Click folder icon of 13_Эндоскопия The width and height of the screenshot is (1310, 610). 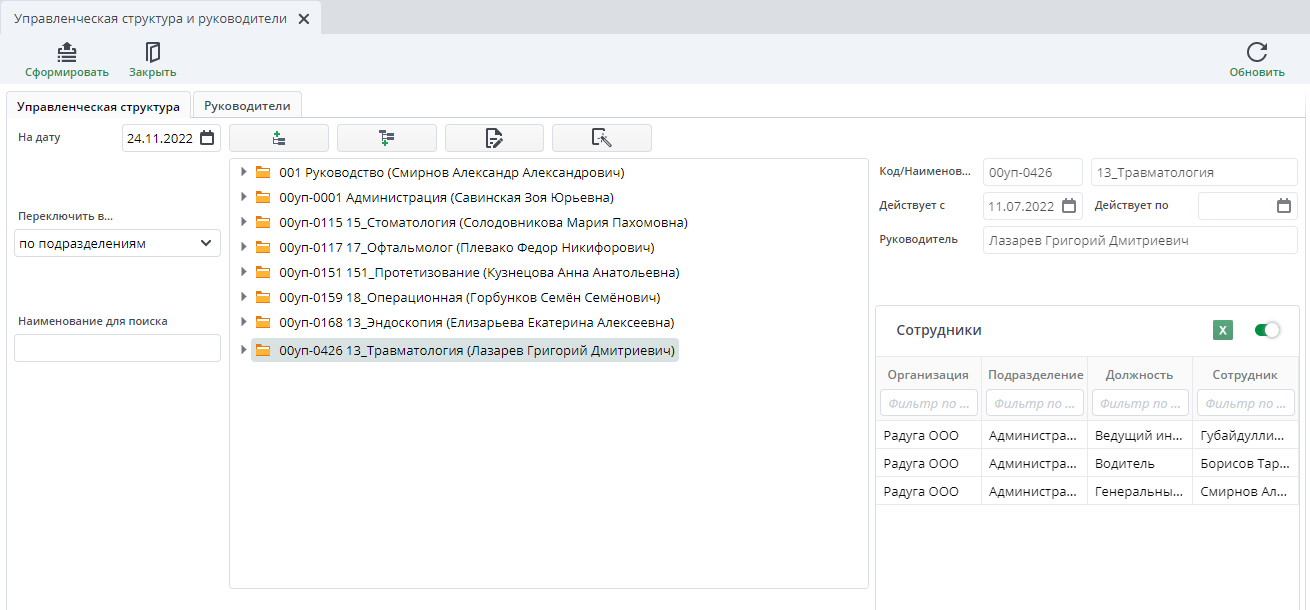click(x=263, y=322)
